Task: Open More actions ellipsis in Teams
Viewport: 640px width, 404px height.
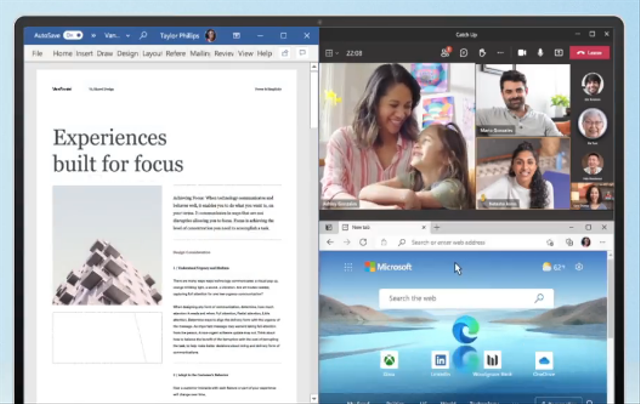Action: pos(500,53)
